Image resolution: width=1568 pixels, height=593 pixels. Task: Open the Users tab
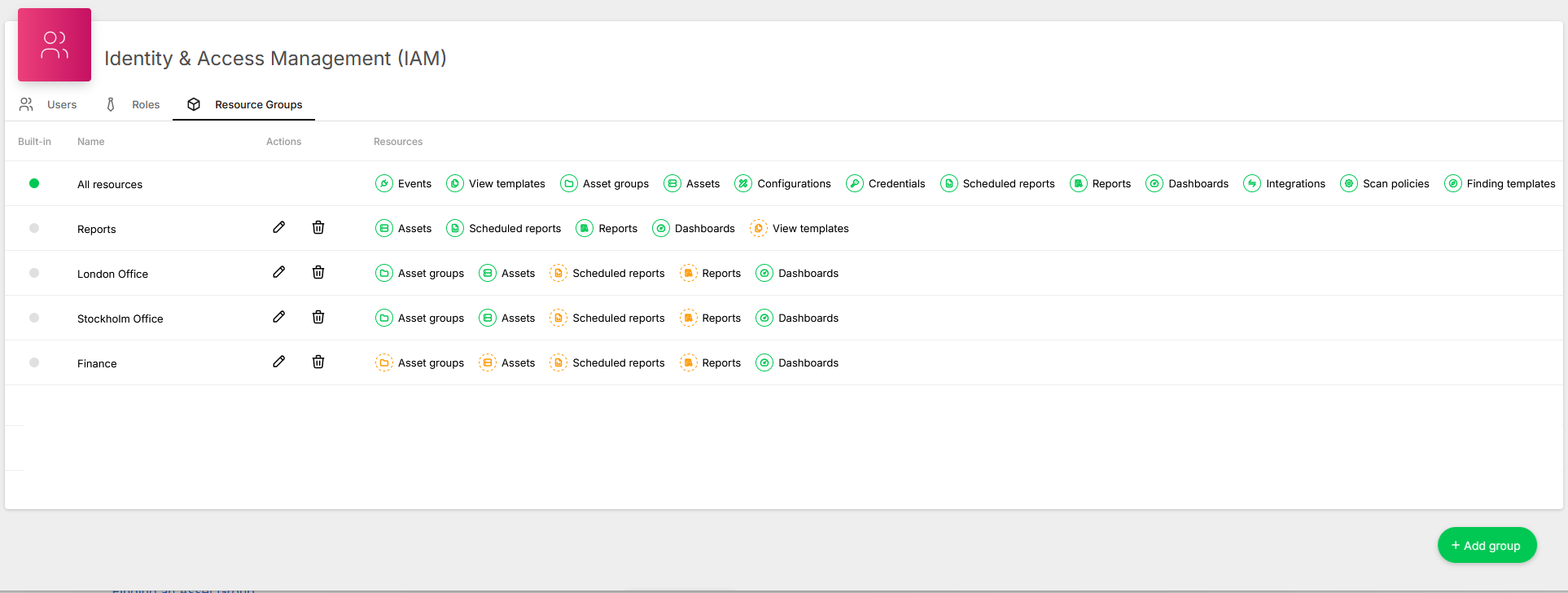pos(48,104)
